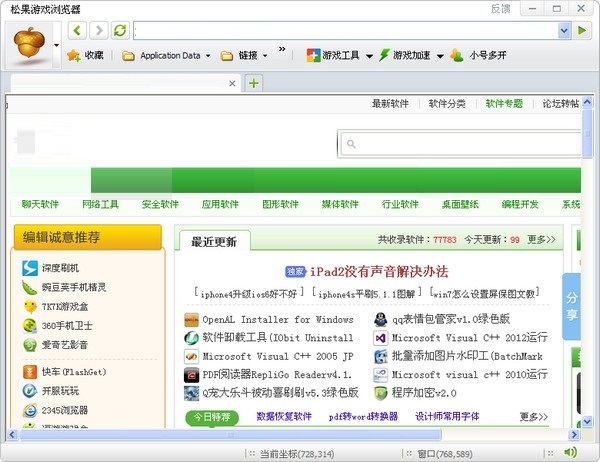The height and width of the screenshot is (462, 600).
Task: Open the 安全软件 category
Action: point(160,204)
